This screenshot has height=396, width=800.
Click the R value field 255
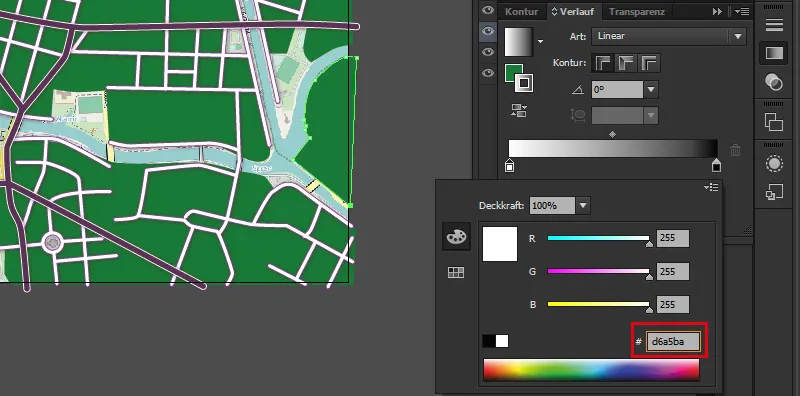673,238
